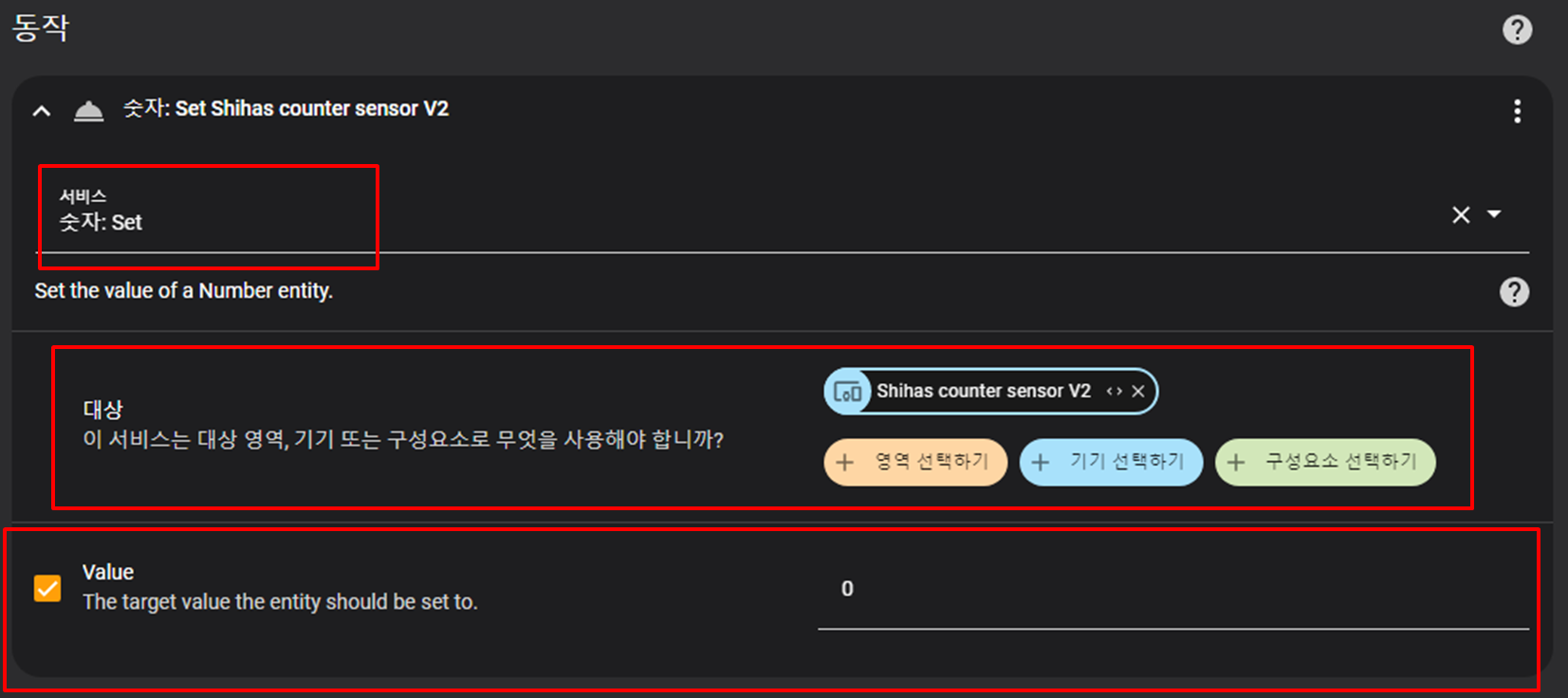
Task: Open help icon beside 동작 heading
Action: pyautogui.click(x=1517, y=29)
